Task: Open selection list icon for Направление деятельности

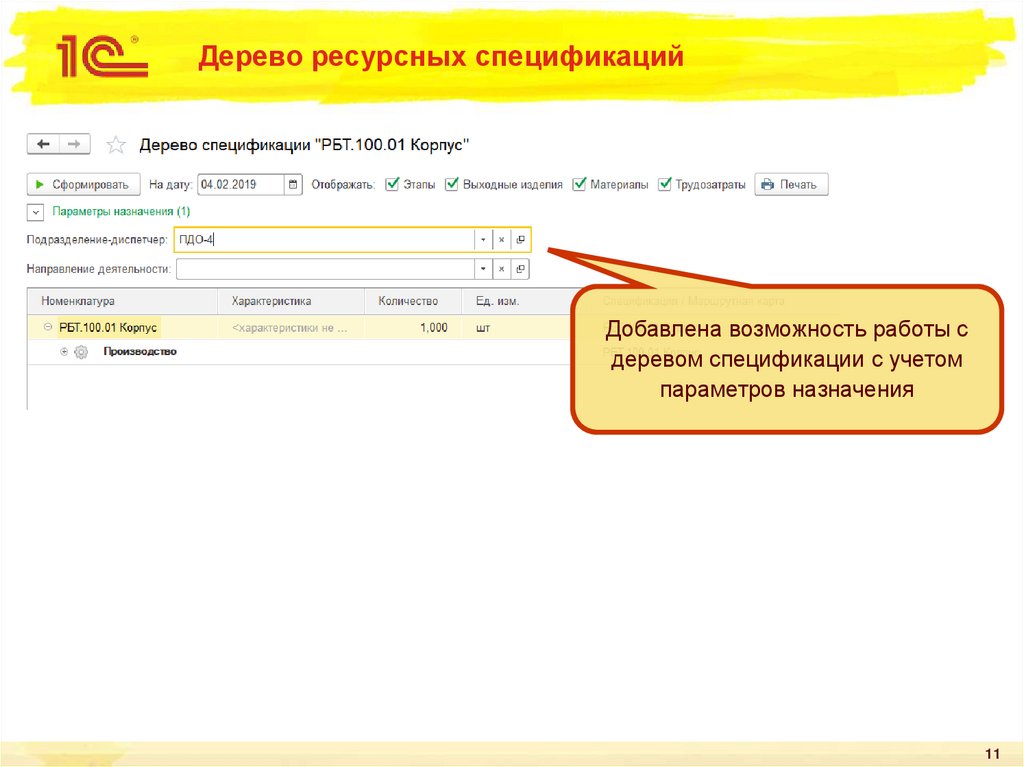Action: click(x=519, y=268)
